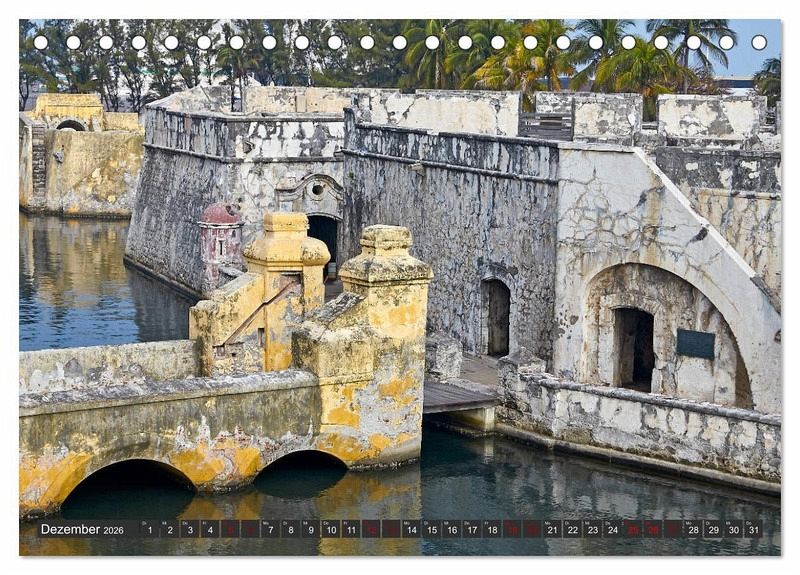Select day 1 in the calendar strip
Viewport: 800px width, 575px height.
149,529
